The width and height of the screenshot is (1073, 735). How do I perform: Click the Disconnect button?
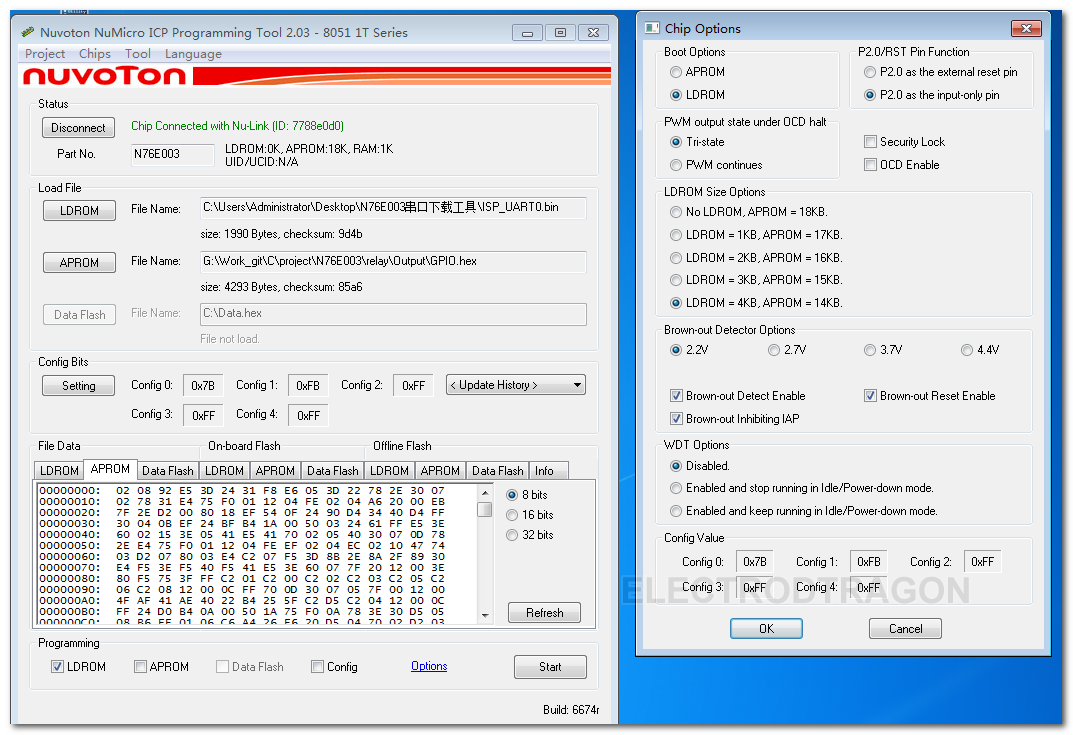[79, 128]
